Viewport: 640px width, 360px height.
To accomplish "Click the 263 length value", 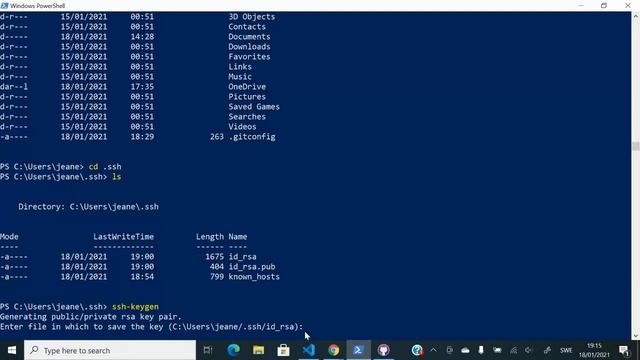I will tap(217, 137).
